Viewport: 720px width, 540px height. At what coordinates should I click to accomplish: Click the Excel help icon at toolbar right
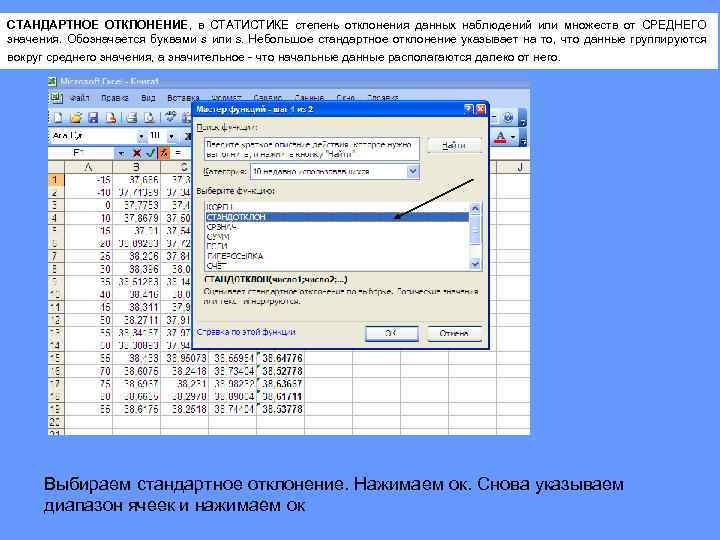(508, 118)
